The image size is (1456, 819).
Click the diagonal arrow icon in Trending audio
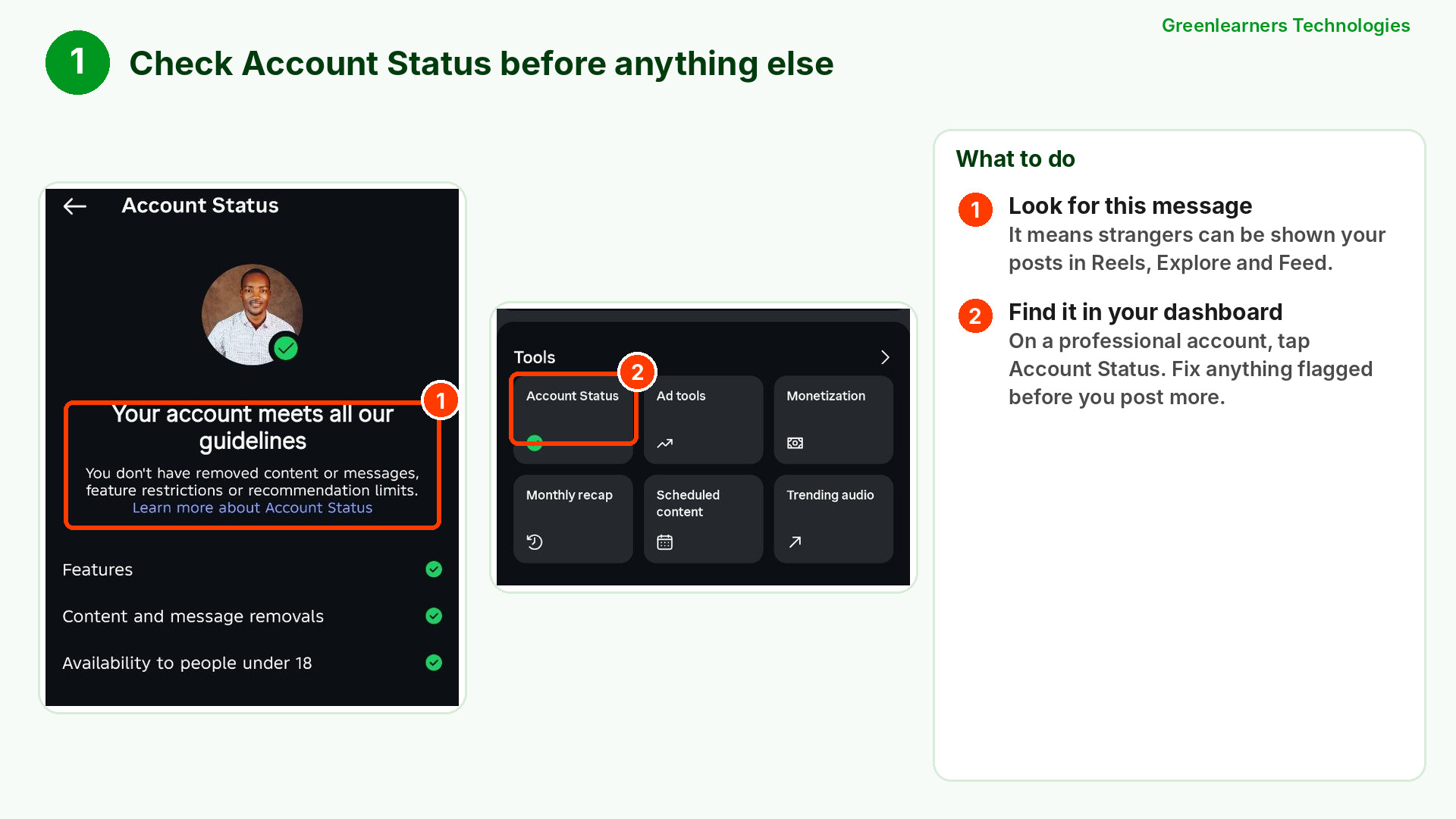[x=795, y=542]
